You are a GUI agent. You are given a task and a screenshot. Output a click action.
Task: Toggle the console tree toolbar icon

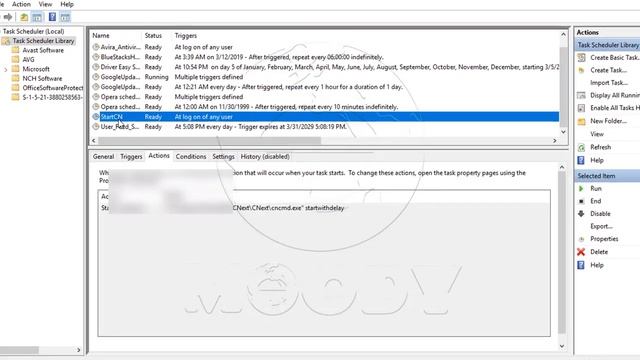click(x=37, y=17)
